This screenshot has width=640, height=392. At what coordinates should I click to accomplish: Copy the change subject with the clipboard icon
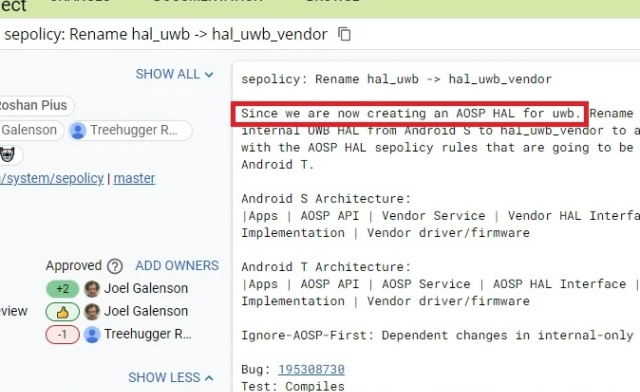(344, 34)
